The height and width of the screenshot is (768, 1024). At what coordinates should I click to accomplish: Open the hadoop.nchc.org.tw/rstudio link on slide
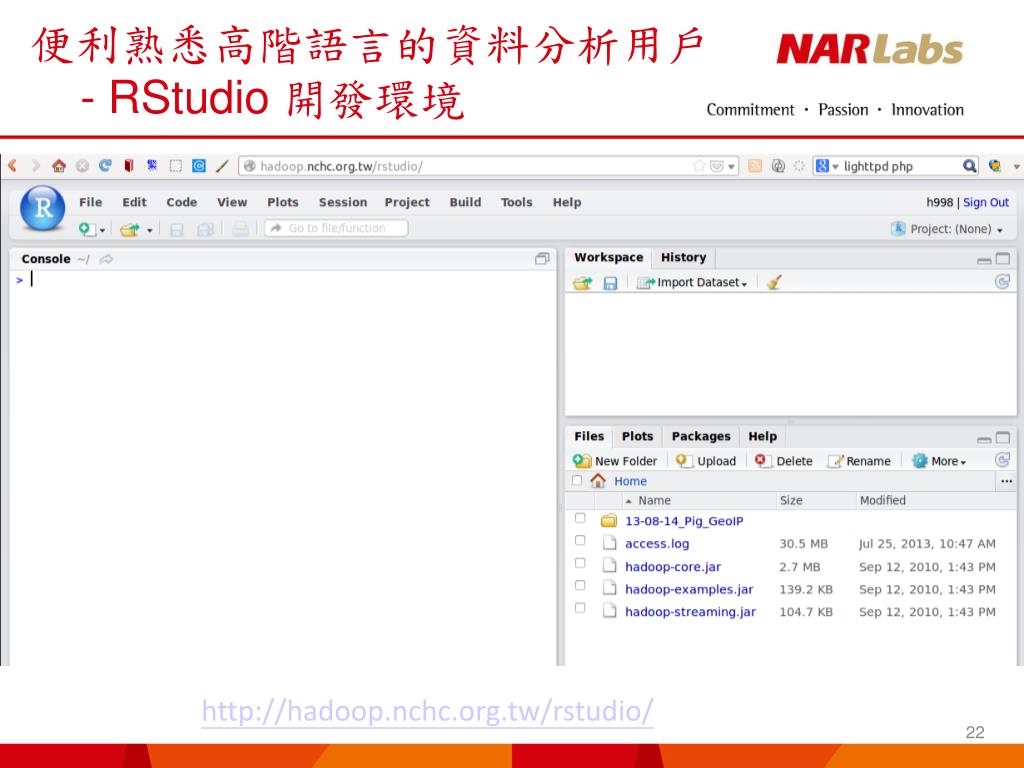coord(427,711)
